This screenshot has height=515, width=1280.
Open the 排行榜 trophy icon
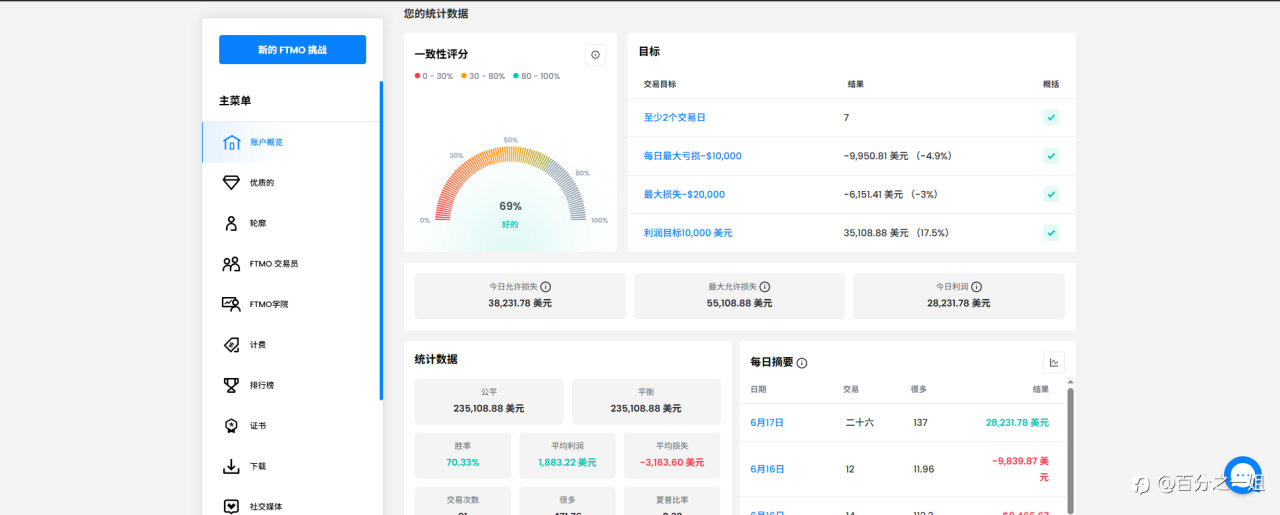pos(231,385)
